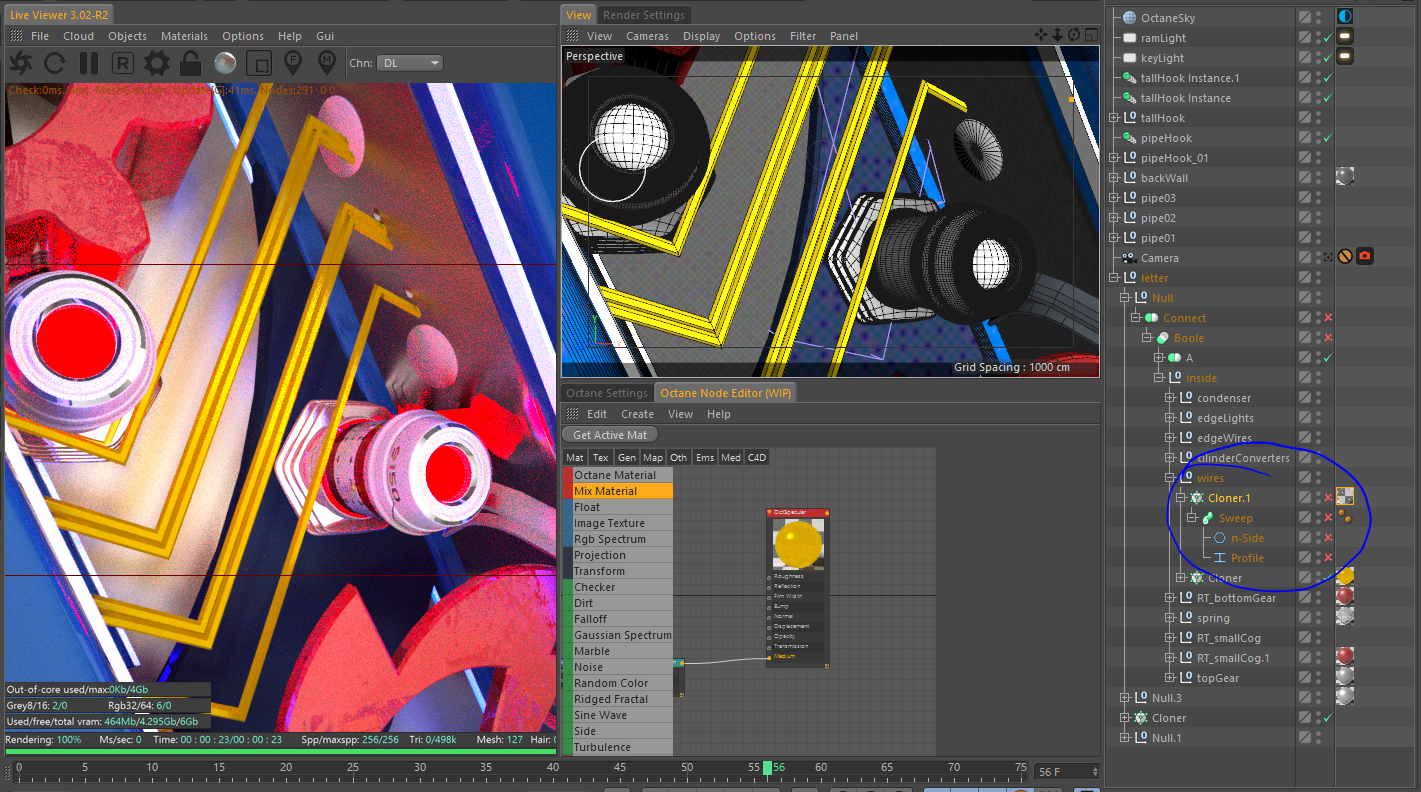Viewport: 1421px width, 792px height.
Task: Activate the render region icon
Action: (258, 63)
